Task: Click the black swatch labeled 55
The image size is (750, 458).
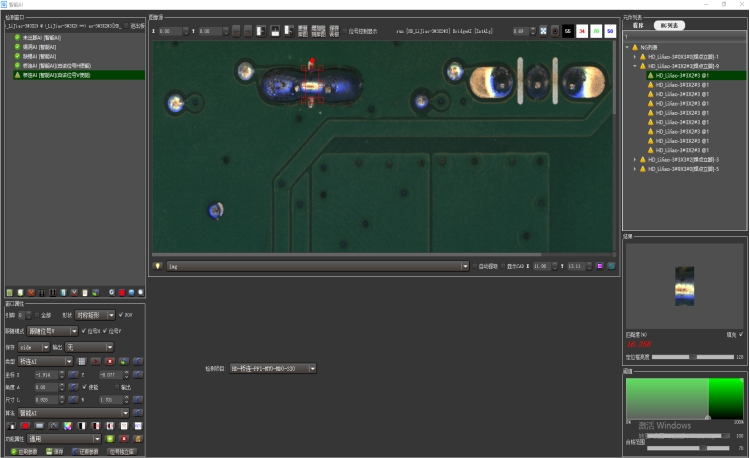Action: click(x=568, y=31)
